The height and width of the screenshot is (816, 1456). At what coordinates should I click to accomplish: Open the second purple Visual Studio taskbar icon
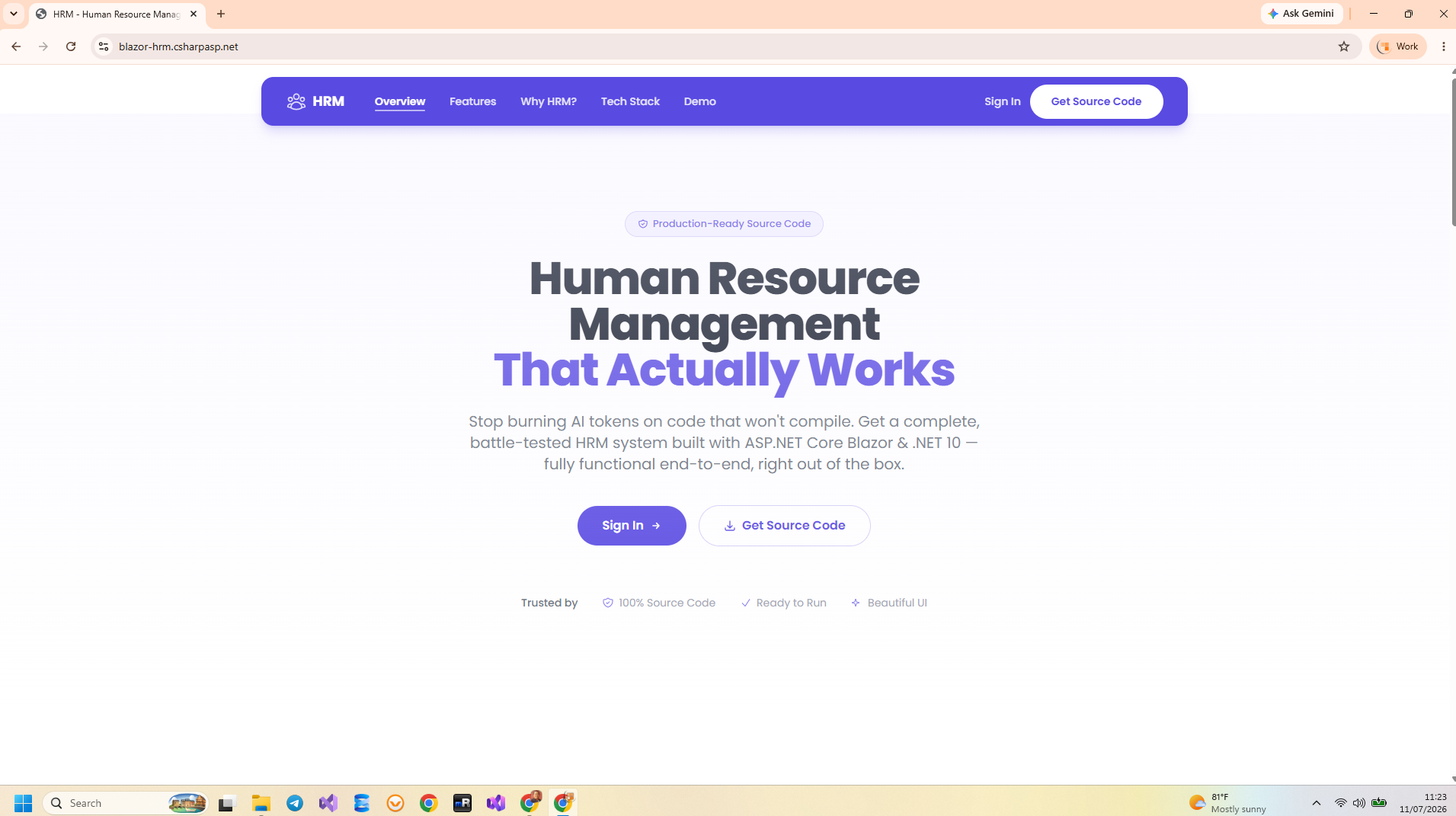coord(496,803)
